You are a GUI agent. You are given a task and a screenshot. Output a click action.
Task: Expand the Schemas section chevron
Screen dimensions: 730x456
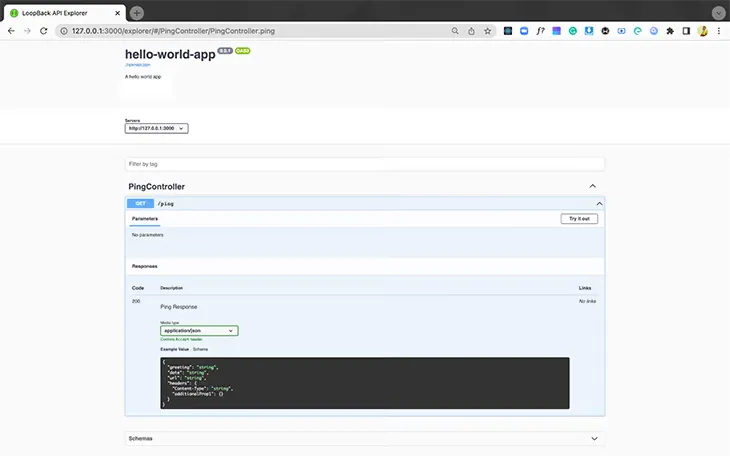point(594,438)
